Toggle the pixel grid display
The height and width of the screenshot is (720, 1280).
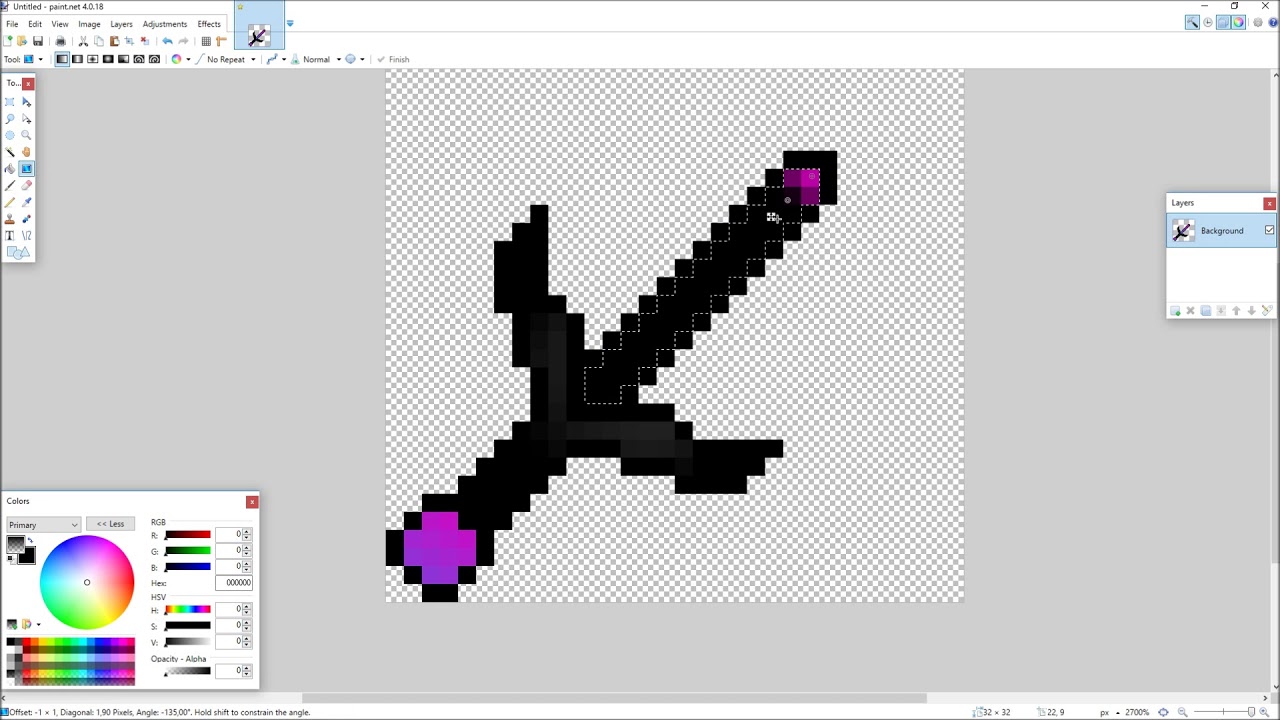206,41
